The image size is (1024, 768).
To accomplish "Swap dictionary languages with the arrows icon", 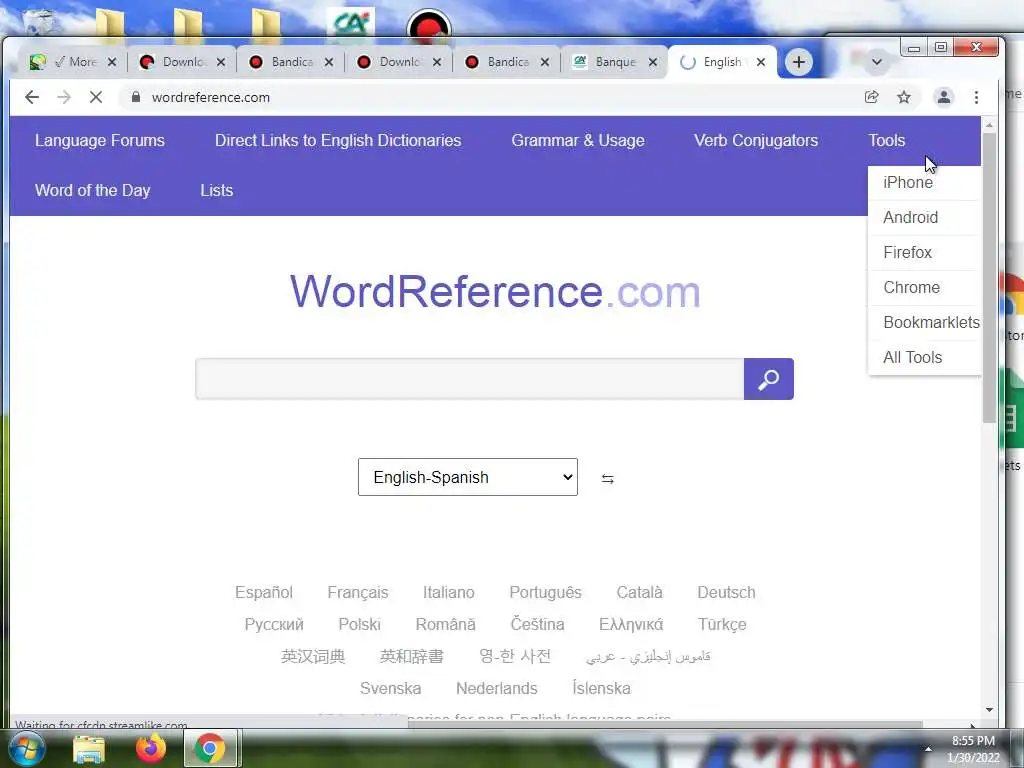I will 607,479.
